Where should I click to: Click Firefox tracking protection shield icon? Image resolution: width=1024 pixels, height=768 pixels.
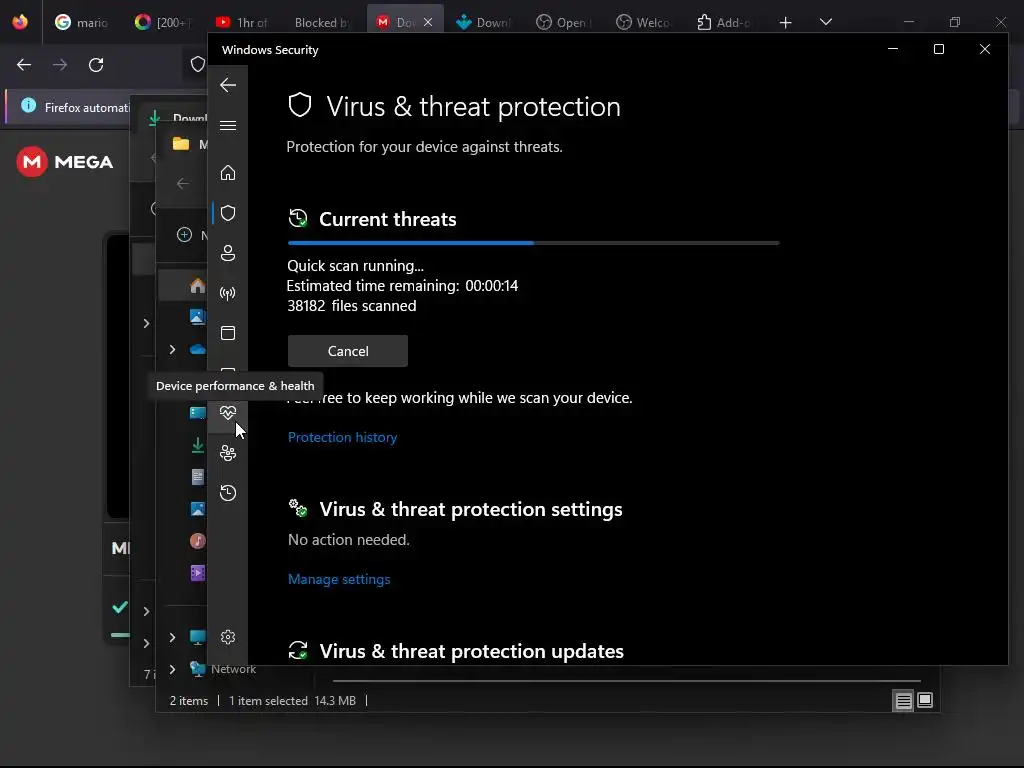click(197, 64)
